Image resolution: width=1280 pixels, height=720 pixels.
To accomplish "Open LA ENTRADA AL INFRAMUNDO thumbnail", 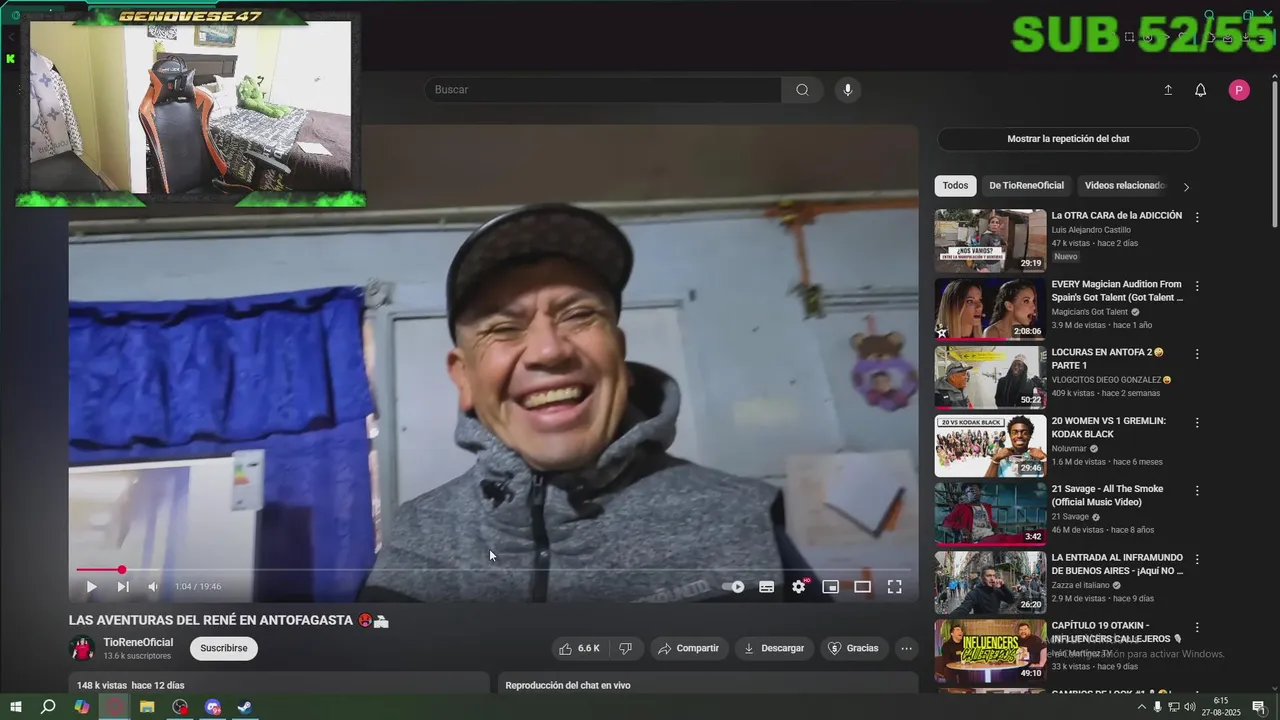I will pyautogui.click(x=990, y=582).
